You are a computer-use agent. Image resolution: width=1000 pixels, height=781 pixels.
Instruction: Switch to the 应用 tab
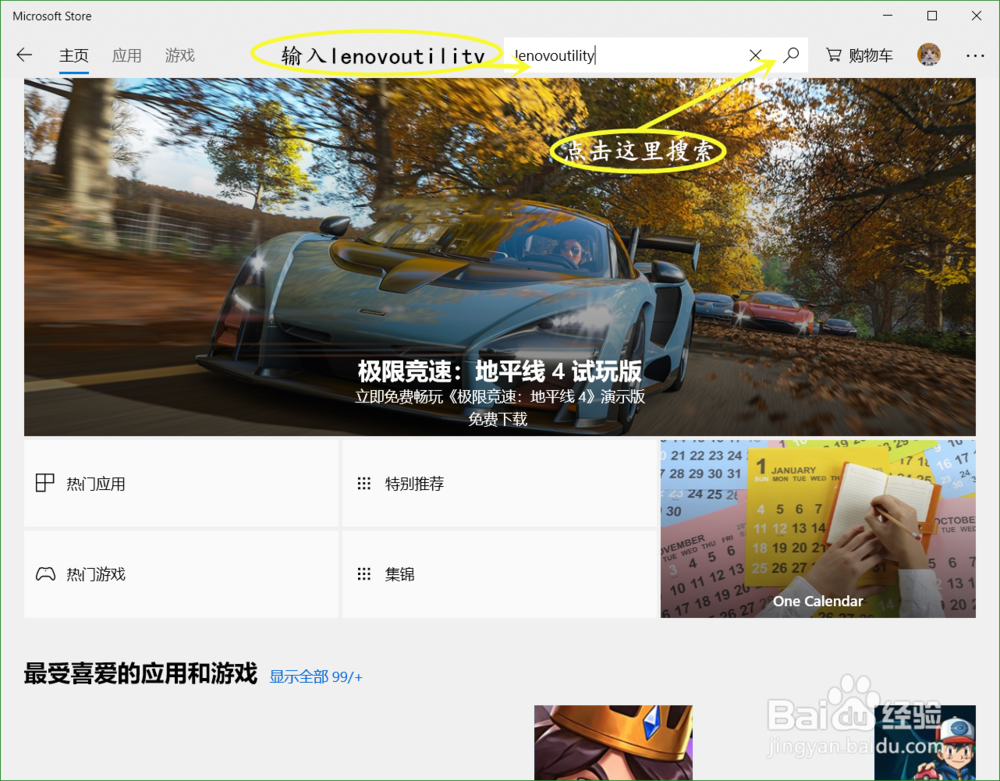pos(127,55)
